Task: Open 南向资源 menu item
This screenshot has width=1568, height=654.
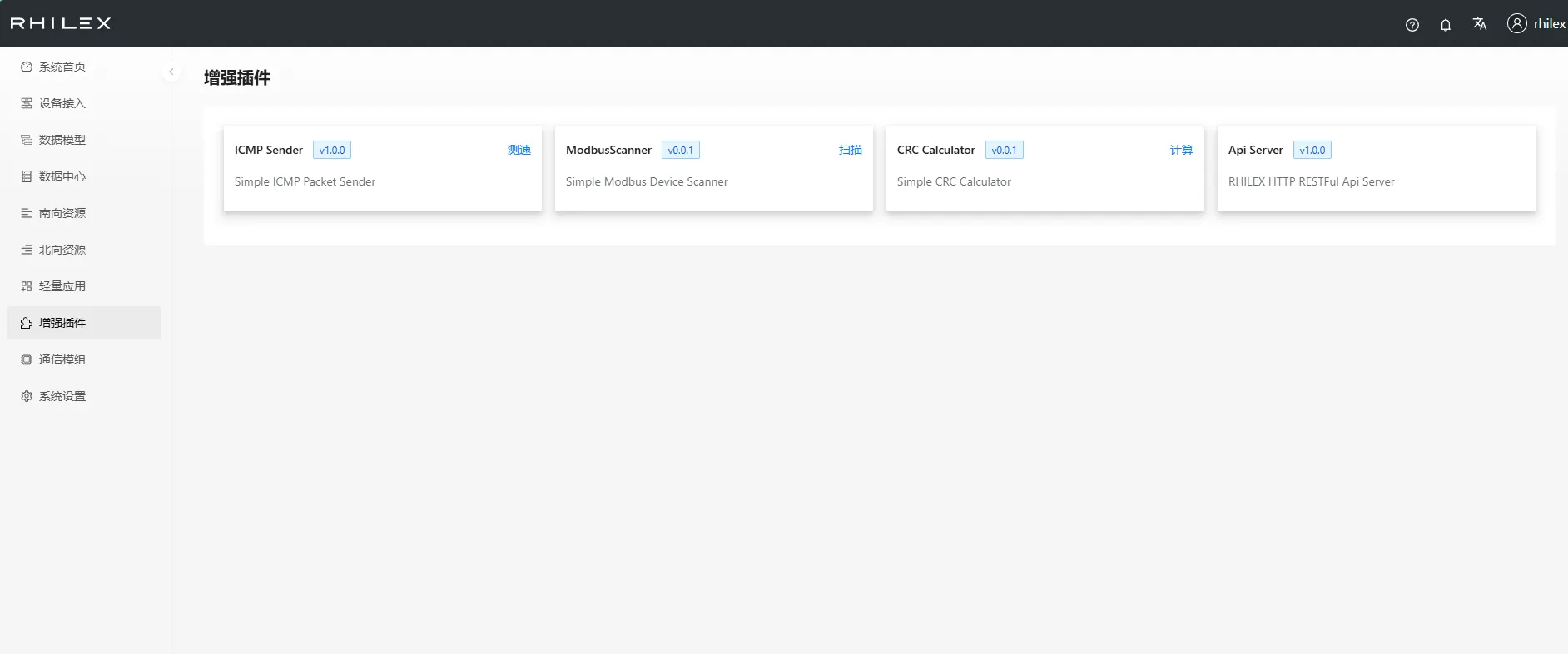Action: (84, 213)
